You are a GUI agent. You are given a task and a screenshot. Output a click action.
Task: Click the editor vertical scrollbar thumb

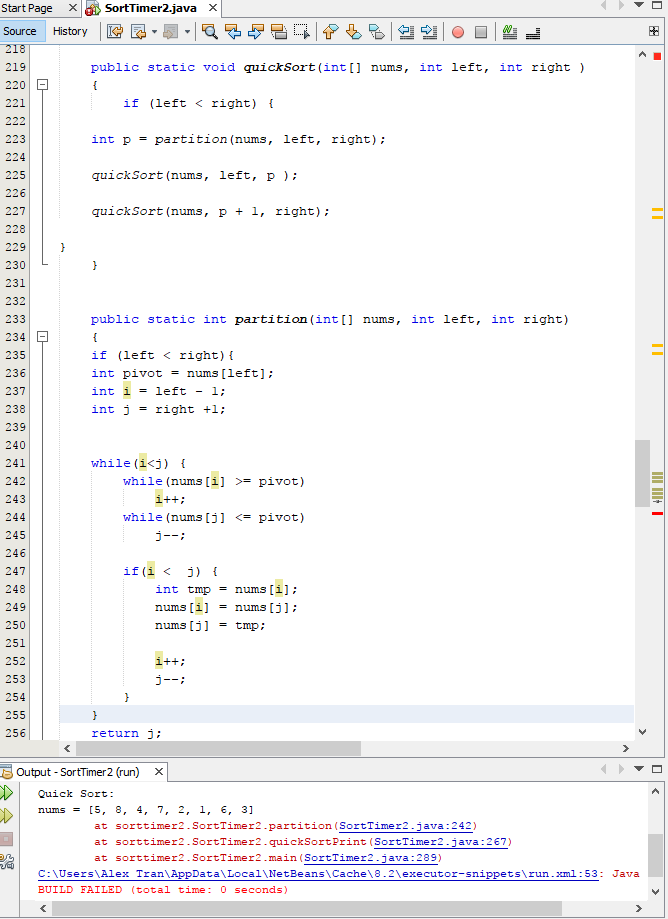tap(642, 474)
